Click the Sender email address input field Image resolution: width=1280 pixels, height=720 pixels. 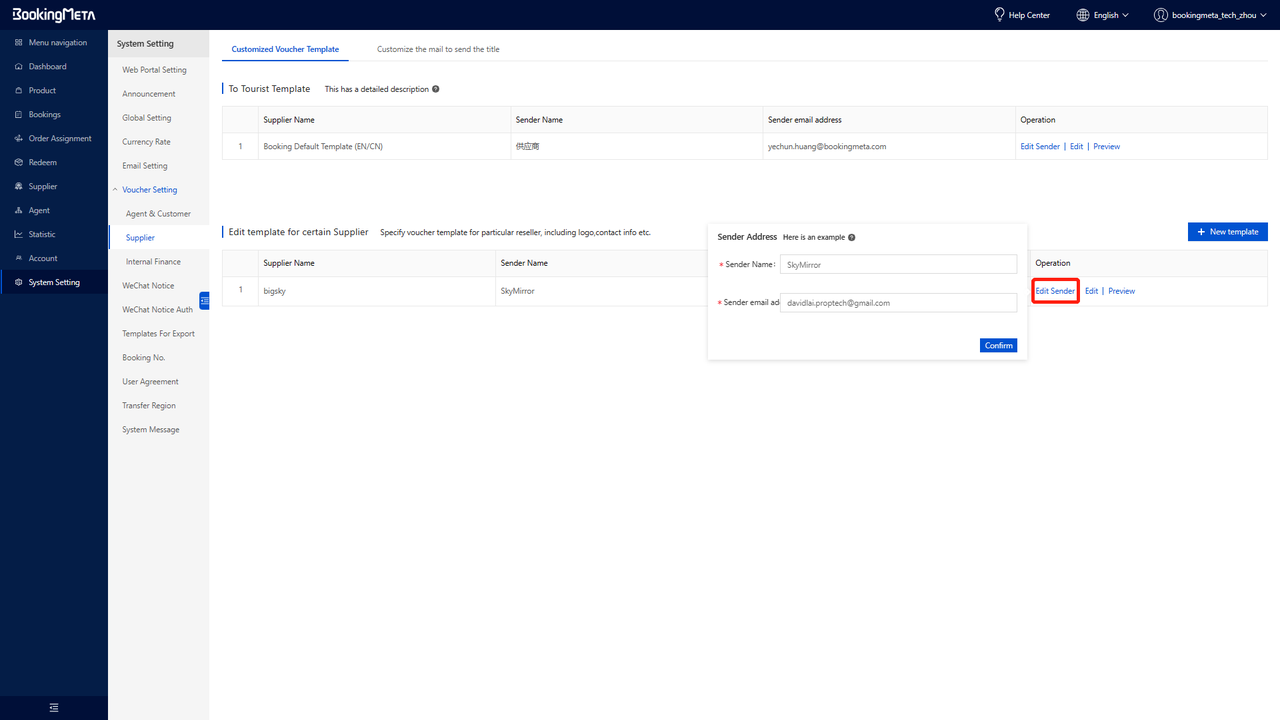[897, 302]
